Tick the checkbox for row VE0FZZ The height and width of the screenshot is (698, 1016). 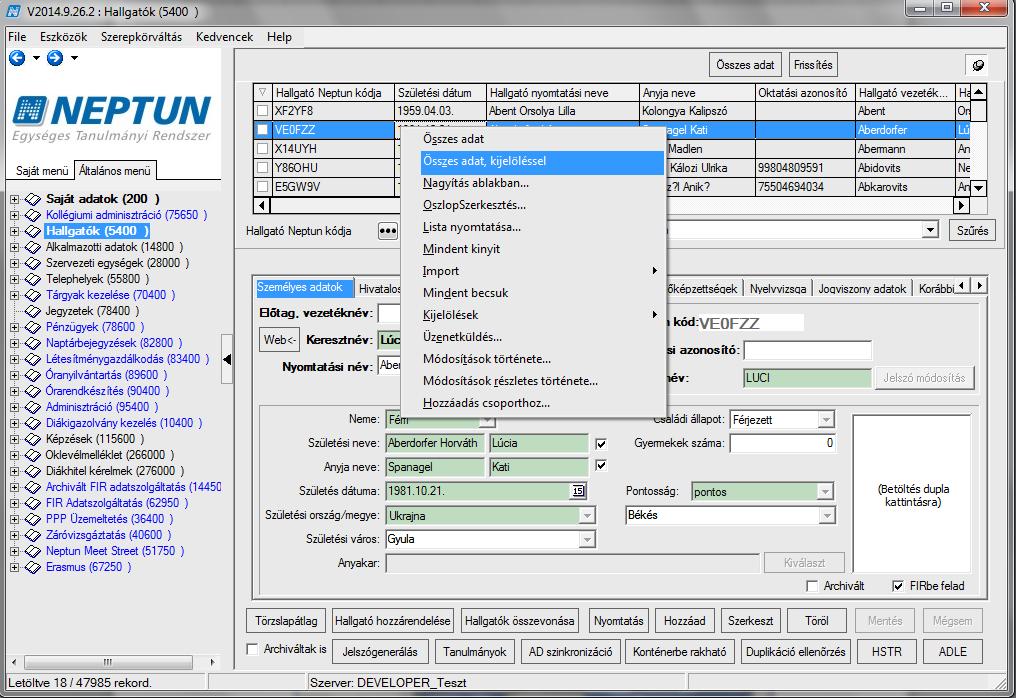[262, 130]
